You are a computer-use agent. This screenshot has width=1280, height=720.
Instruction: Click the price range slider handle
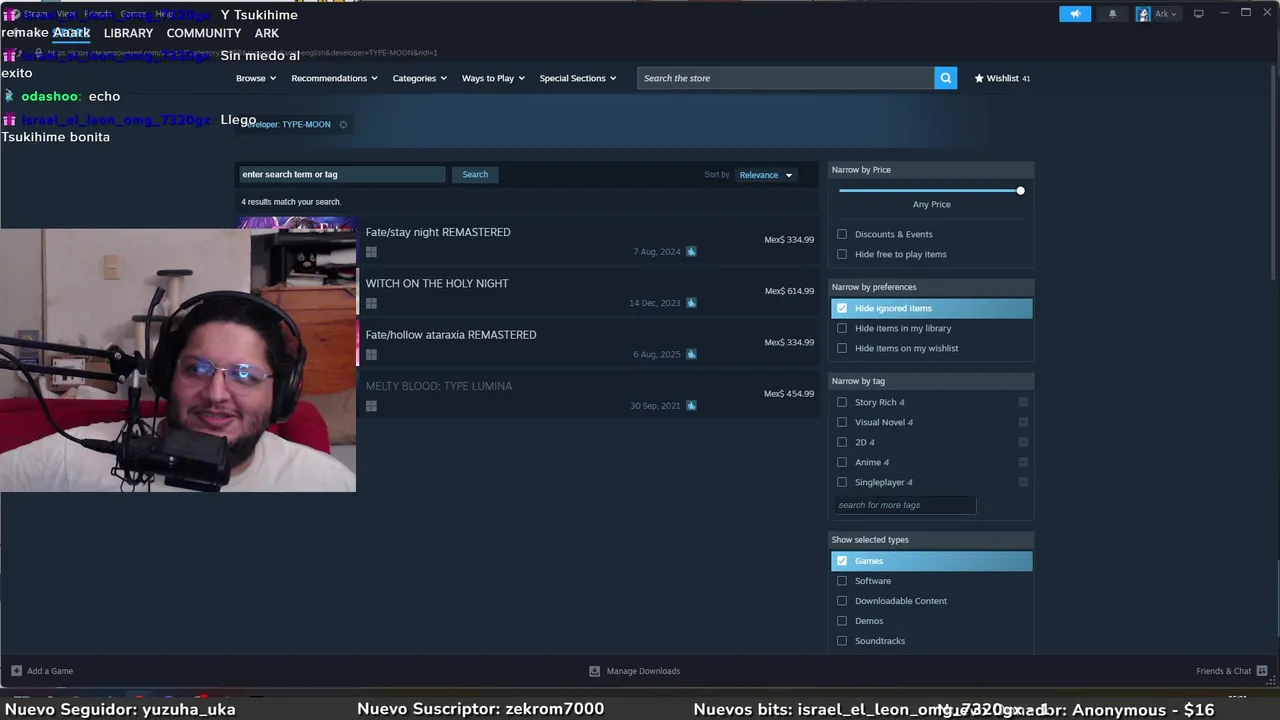1020,190
